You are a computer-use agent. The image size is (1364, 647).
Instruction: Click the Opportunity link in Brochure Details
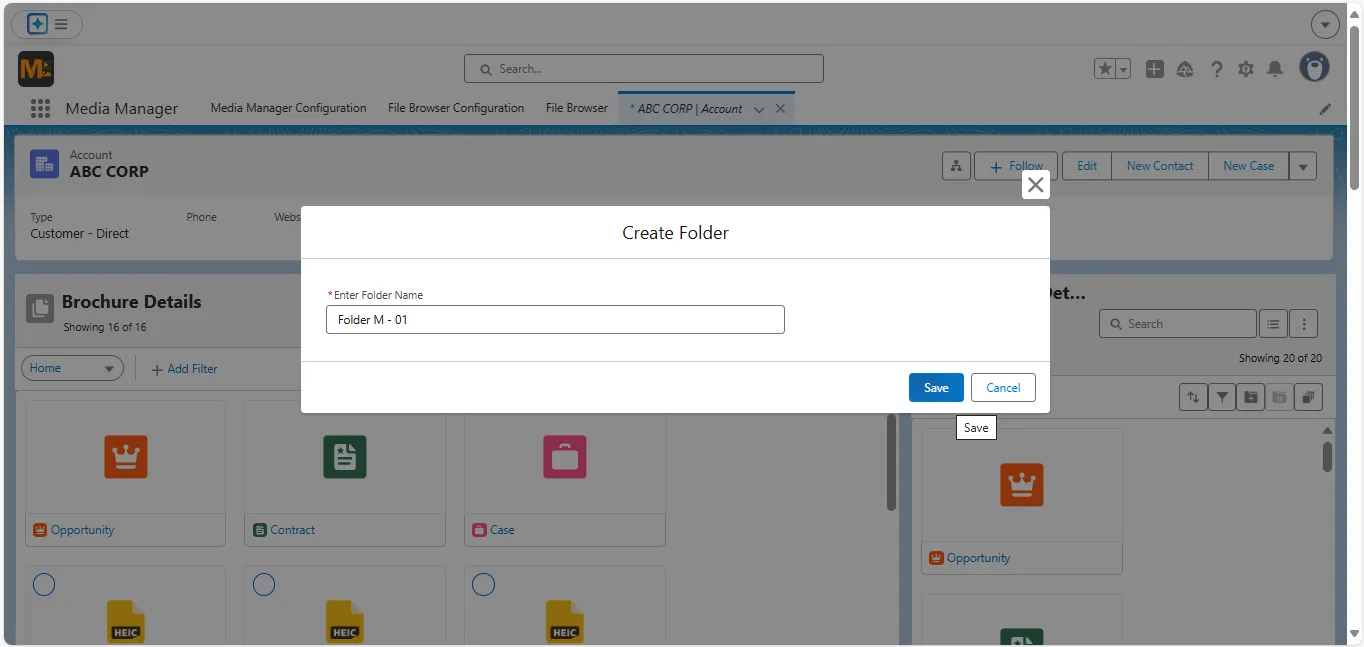point(83,530)
